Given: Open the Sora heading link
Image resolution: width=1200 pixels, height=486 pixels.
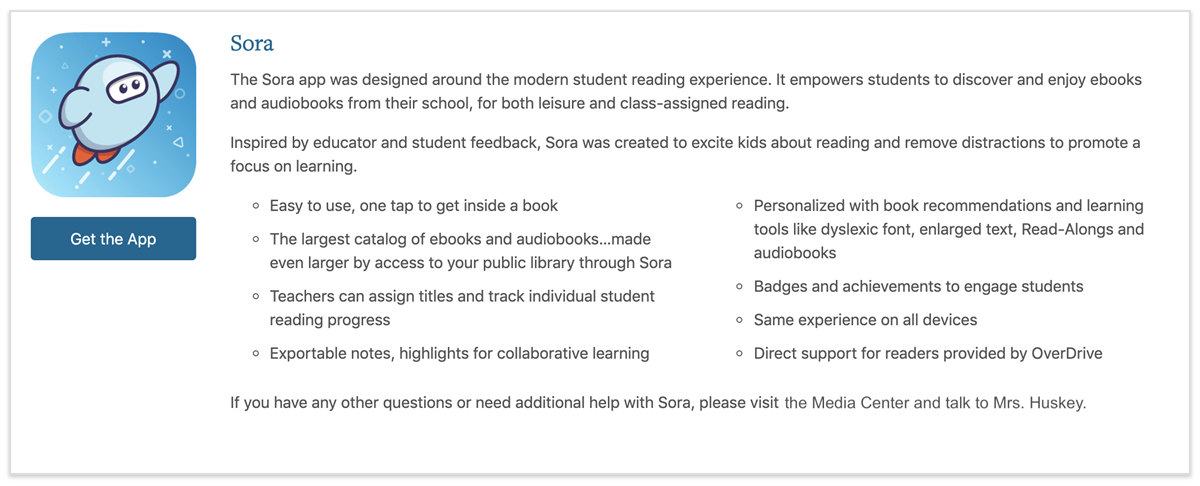Looking at the screenshot, I should click(252, 43).
